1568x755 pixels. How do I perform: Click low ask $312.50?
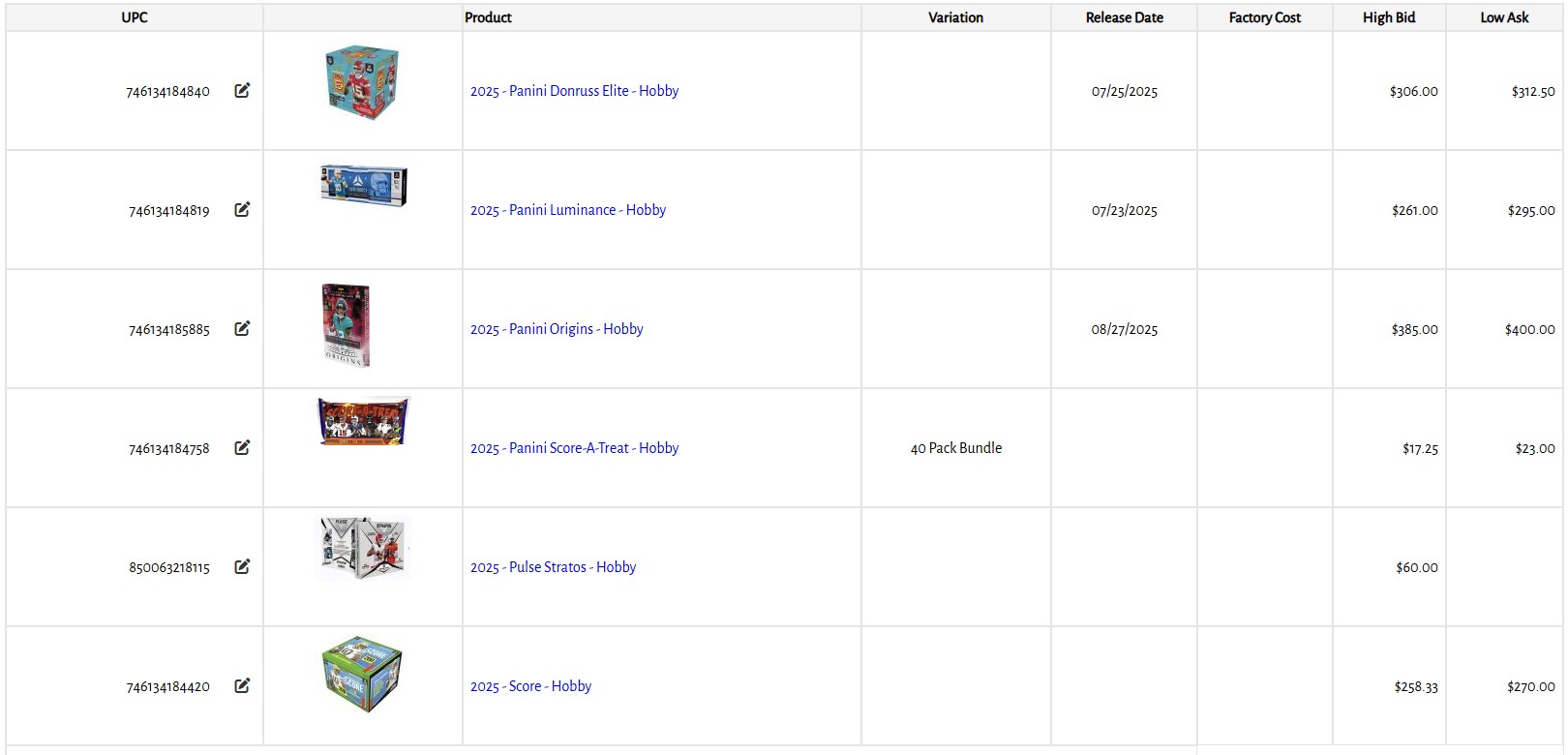coord(1533,92)
